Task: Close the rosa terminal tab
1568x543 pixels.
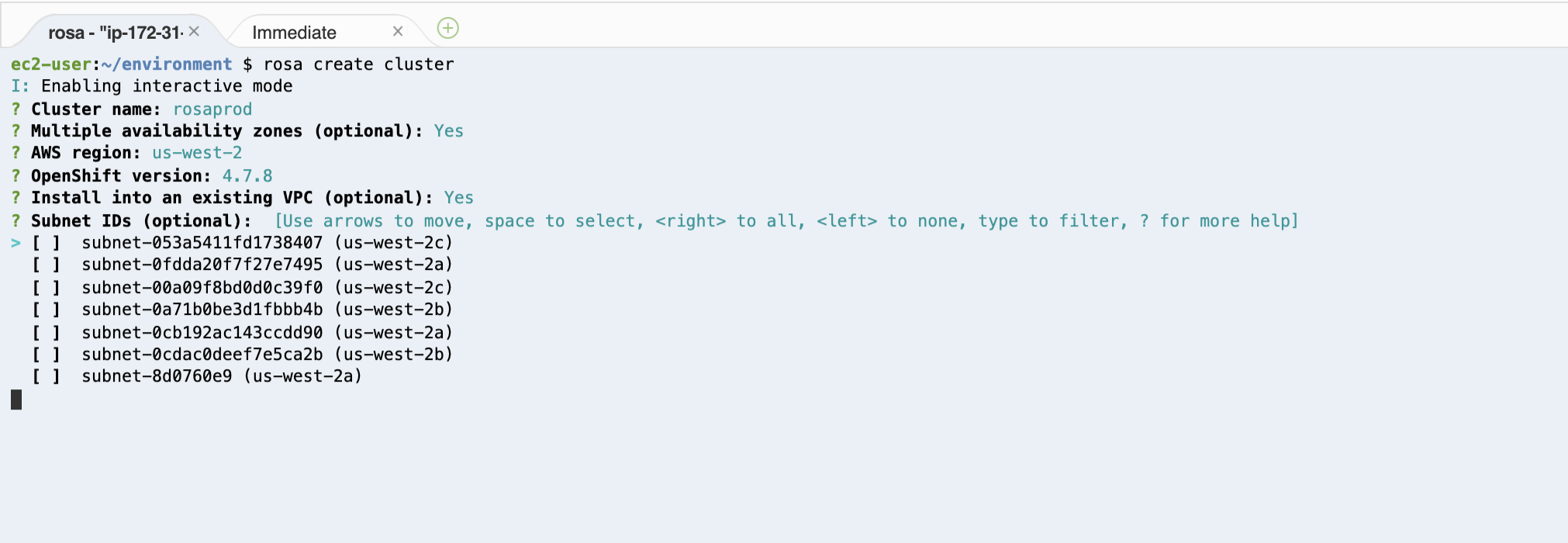Action: click(194, 31)
